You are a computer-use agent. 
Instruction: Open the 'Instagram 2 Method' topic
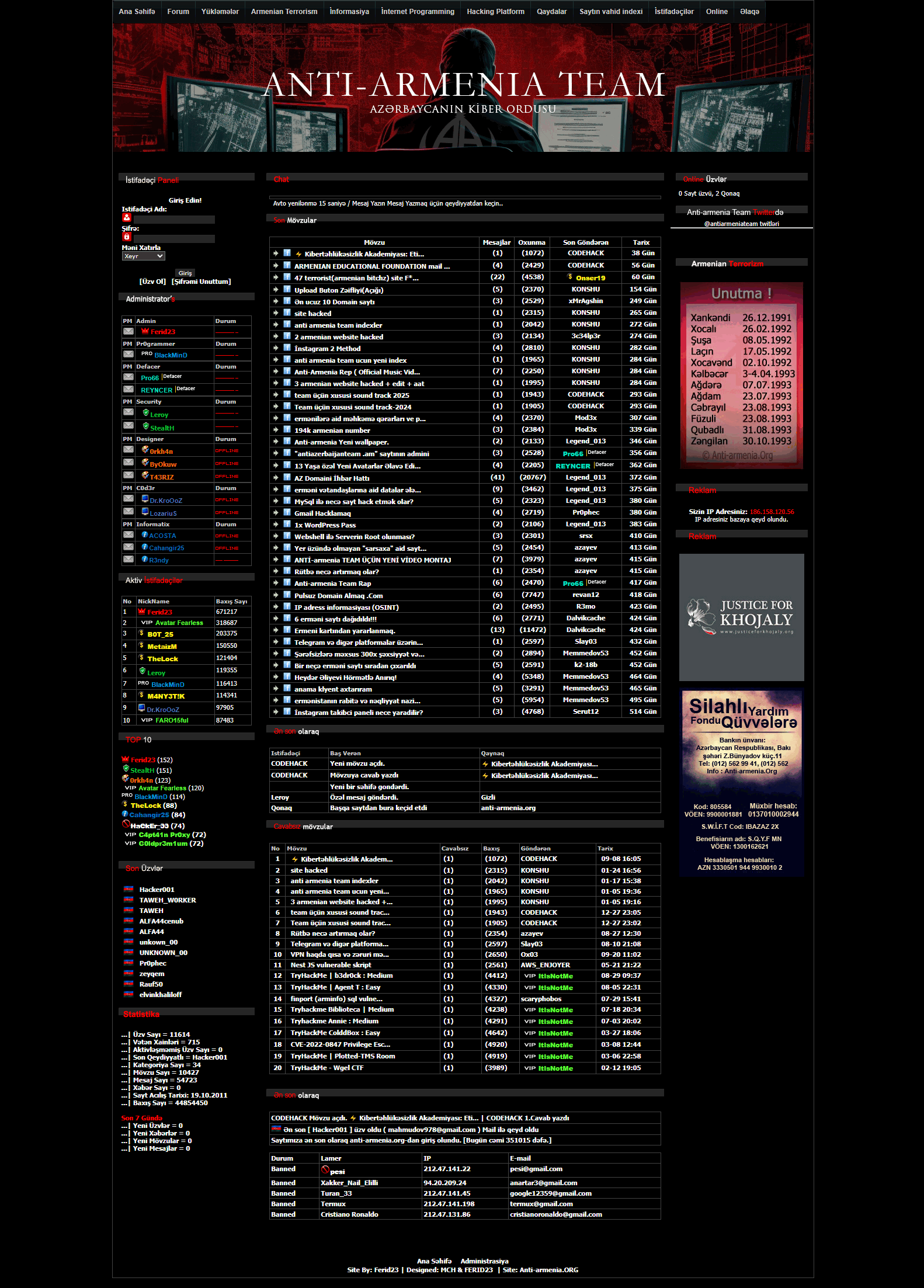click(x=327, y=348)
